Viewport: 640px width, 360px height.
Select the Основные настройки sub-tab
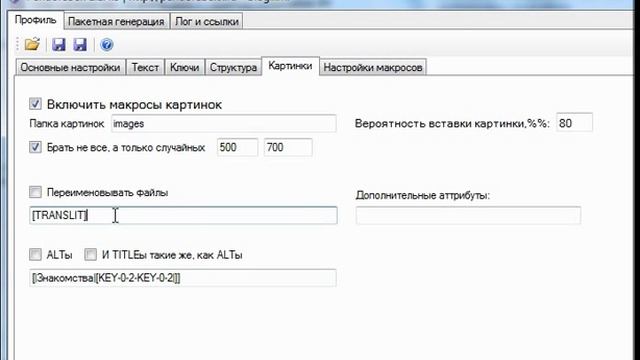point(70,67)
